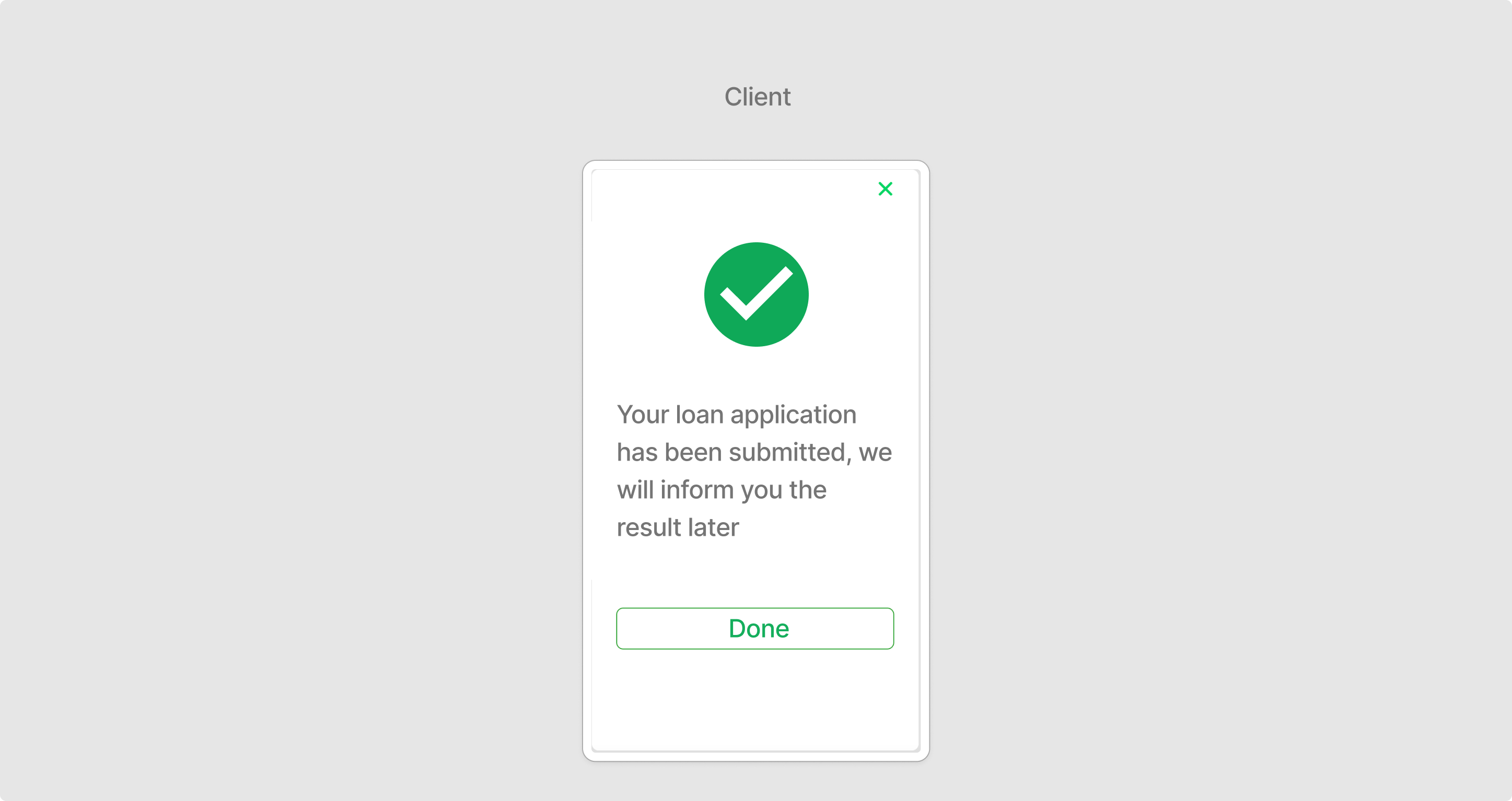Click "has been submitted, we" text line

coord(754,452)
